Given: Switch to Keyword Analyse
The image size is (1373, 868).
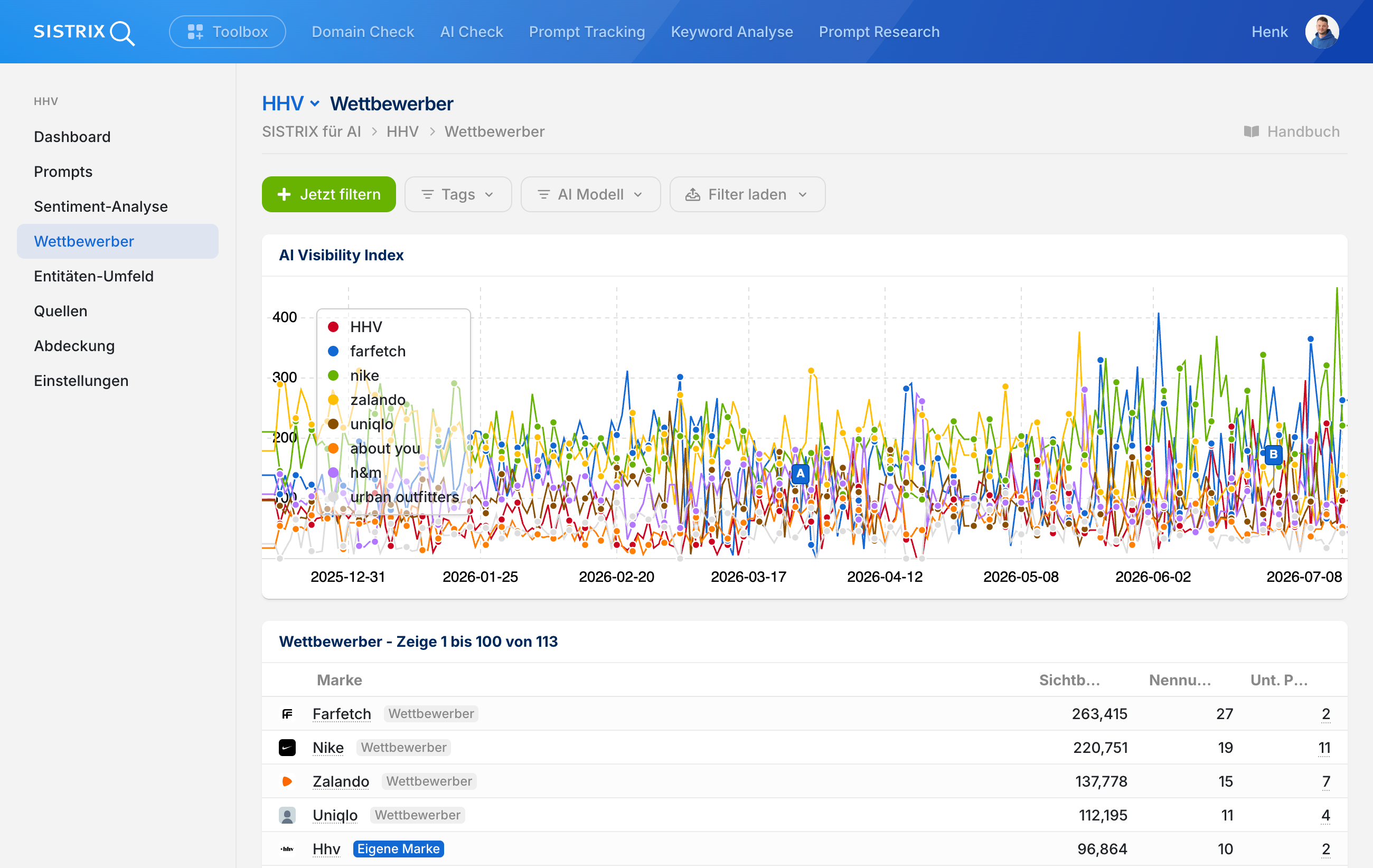Looking at the screenshot, I should point(731,32).
